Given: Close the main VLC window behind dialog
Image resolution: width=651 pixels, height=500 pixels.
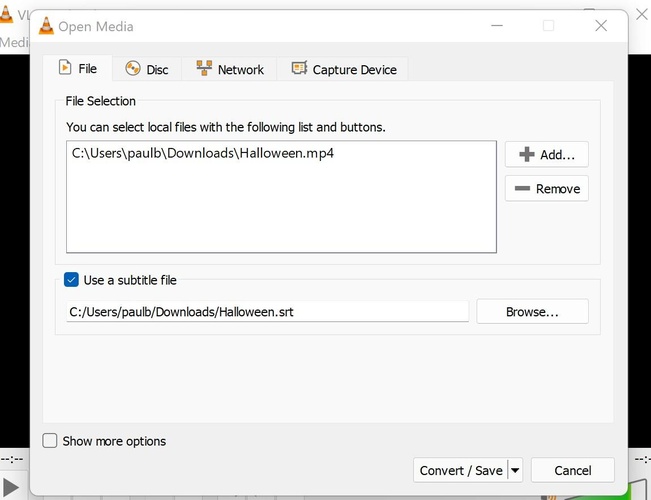Looking at the screenshot, I should click(x=642, y=15).
